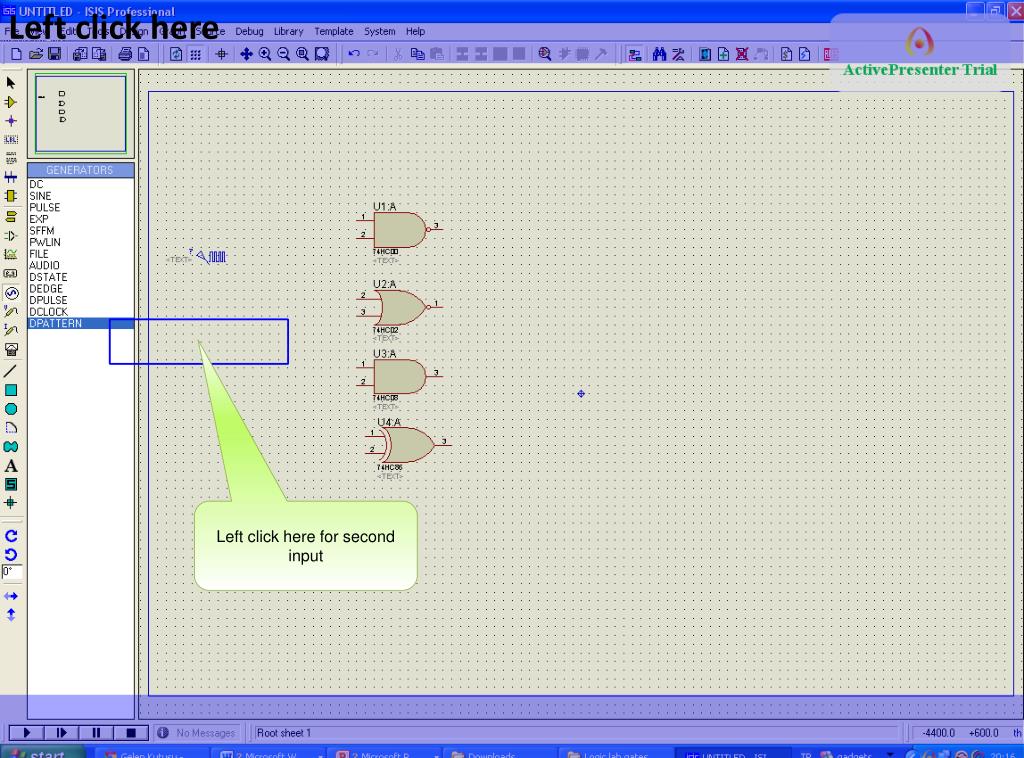1024x758 pixels.
Task: Toggle the grid dots display
Action: click(195, 54)
